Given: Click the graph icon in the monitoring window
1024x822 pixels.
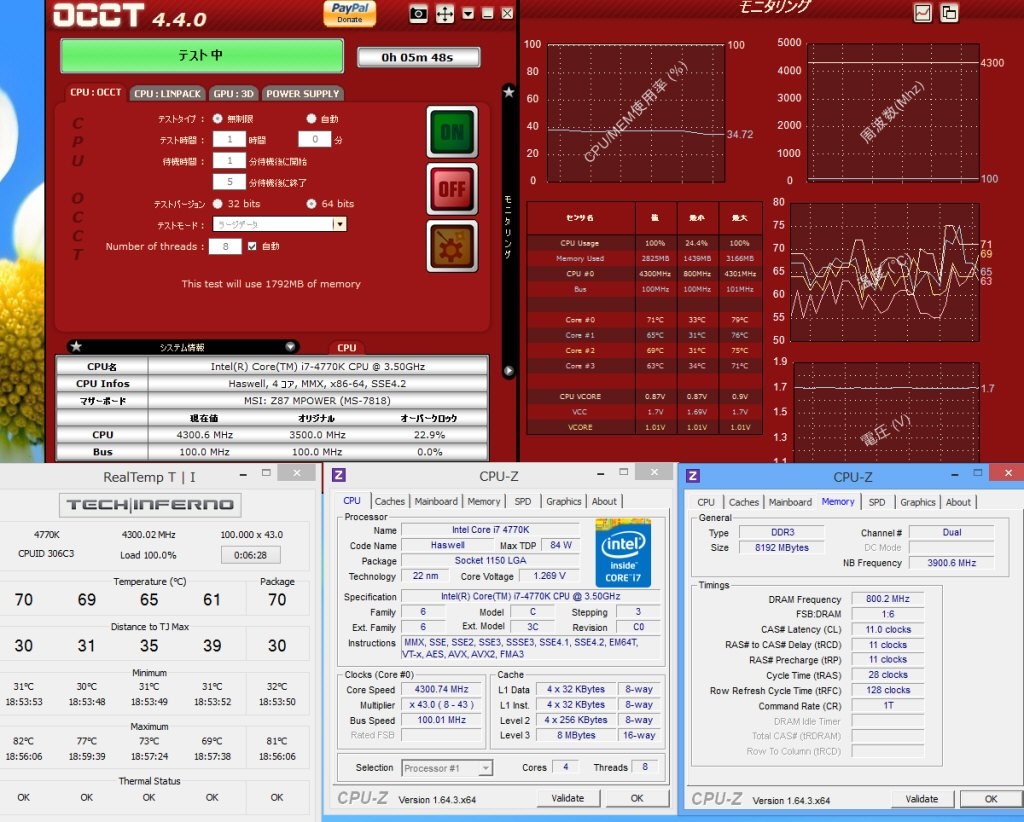Looking at the screenshot, I should pyautogui.click(x=922, y=12).
